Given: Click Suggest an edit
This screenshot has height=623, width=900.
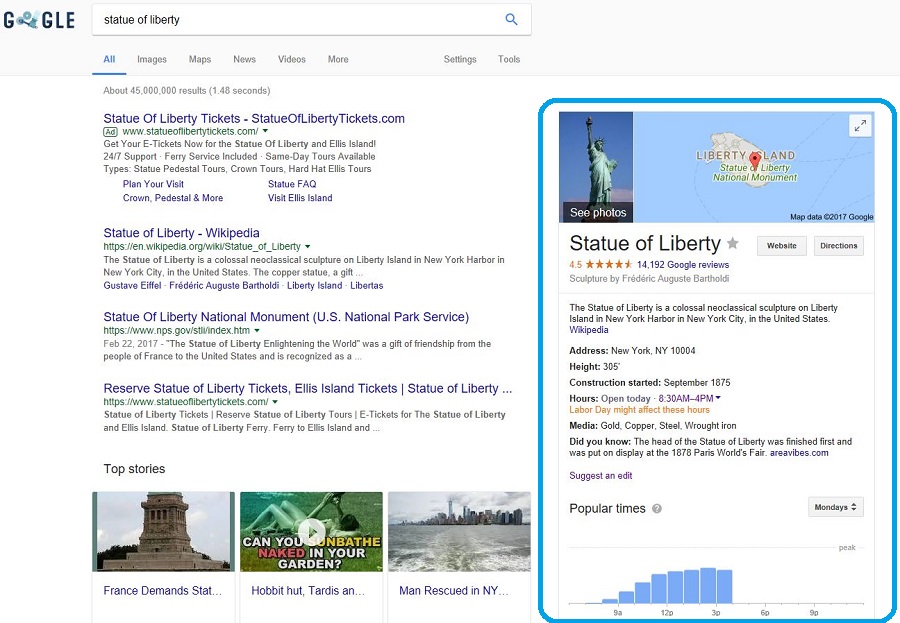Looking at the screenshot, I should [x=600, y=475].
